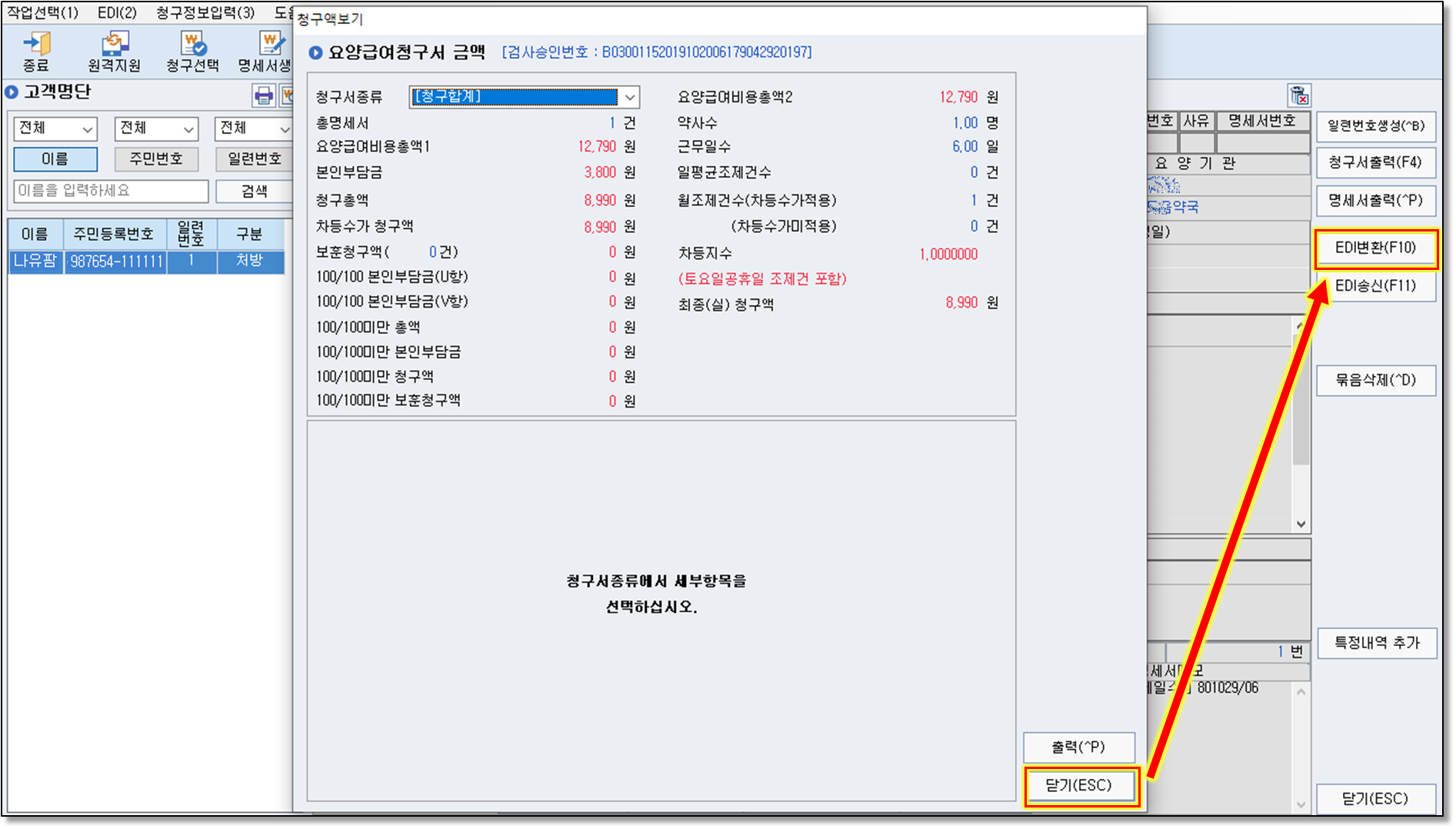Image resolution: width=1456 pixels, height=829 pixels.
Task: Open the 작업선택(1) menu
Action: click(x=43, y=12)
